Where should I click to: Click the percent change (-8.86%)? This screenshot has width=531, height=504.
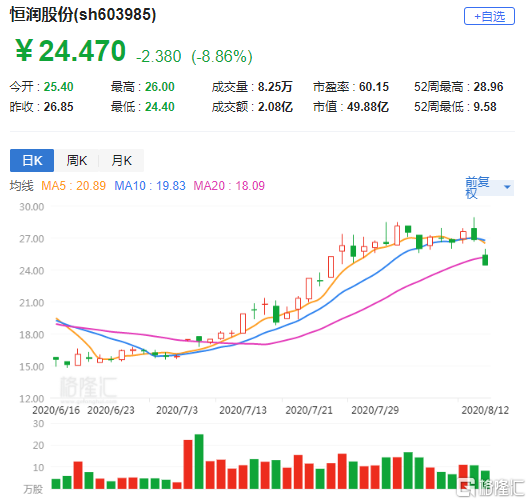pos(222,56)
